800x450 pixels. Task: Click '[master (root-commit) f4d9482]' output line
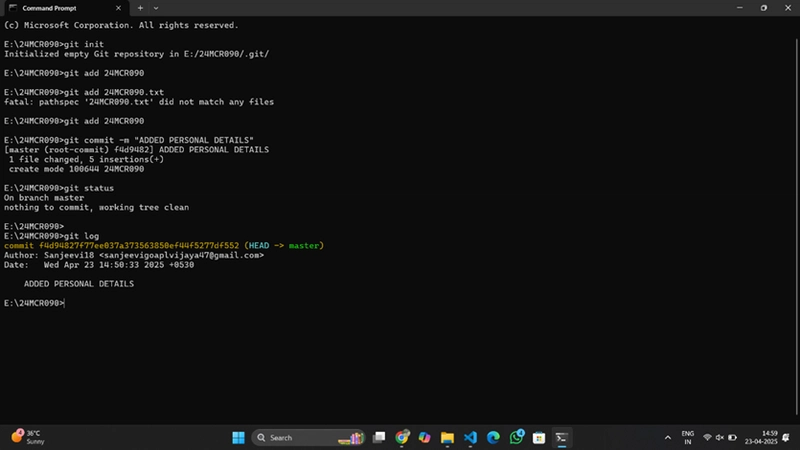[136, 150]
